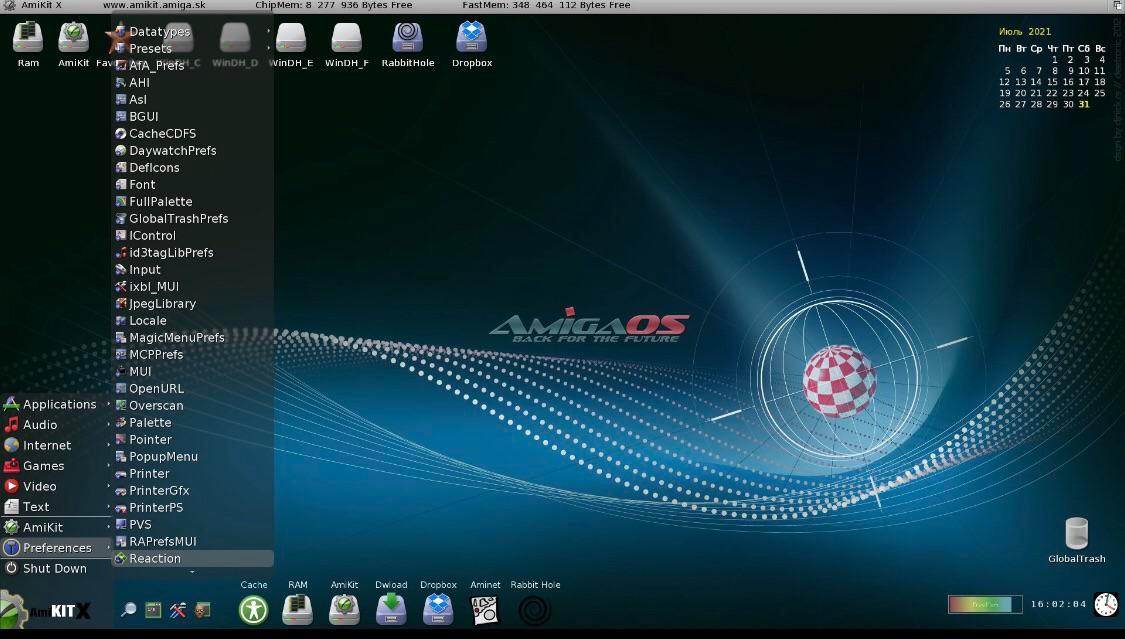The width and height of the screenshot is (1125, 639).
Task: Open the Dropbox icon on the desktop
Action: 471,39
